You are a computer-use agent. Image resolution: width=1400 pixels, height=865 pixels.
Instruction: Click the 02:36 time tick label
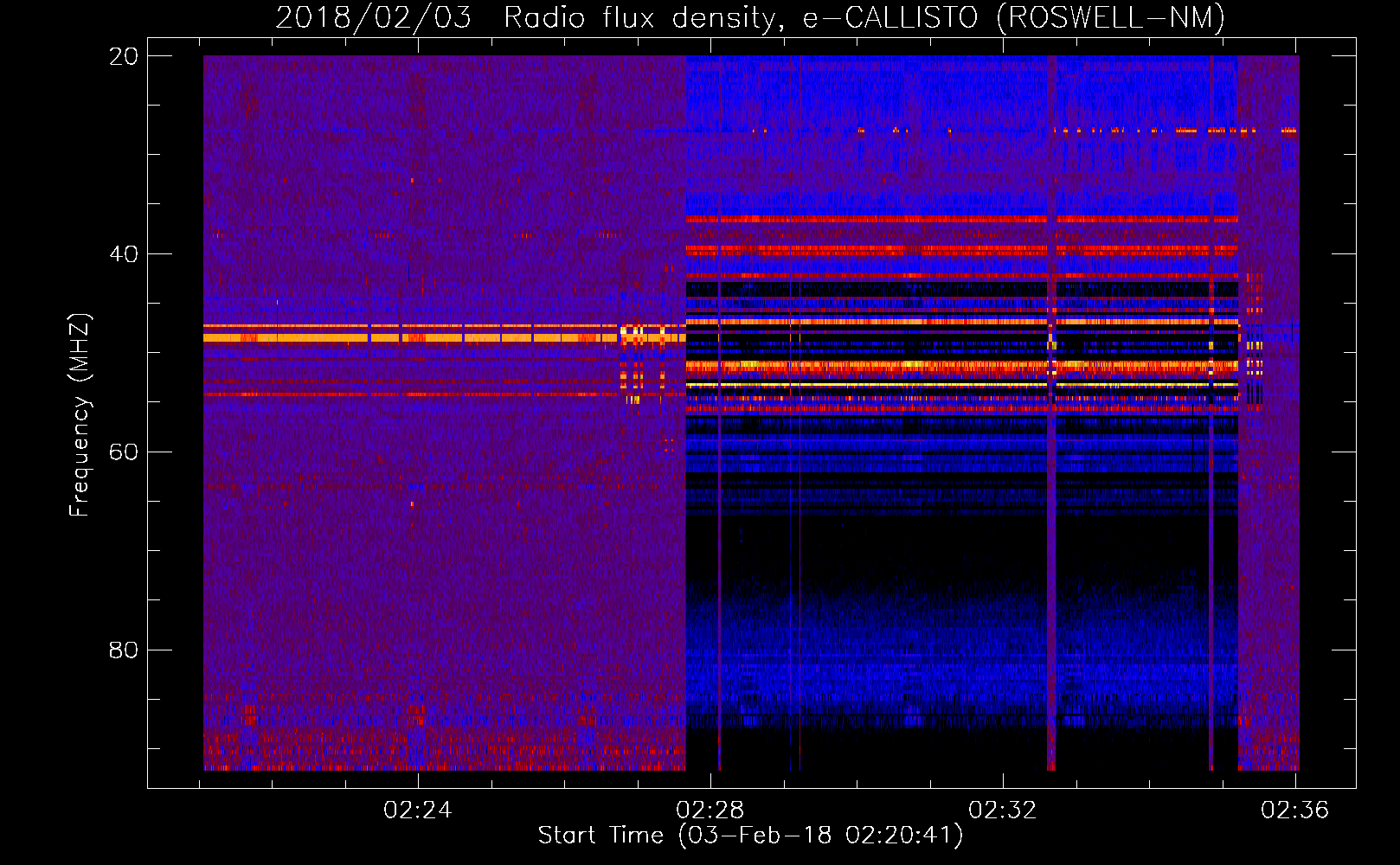[x=1295, y=811]
